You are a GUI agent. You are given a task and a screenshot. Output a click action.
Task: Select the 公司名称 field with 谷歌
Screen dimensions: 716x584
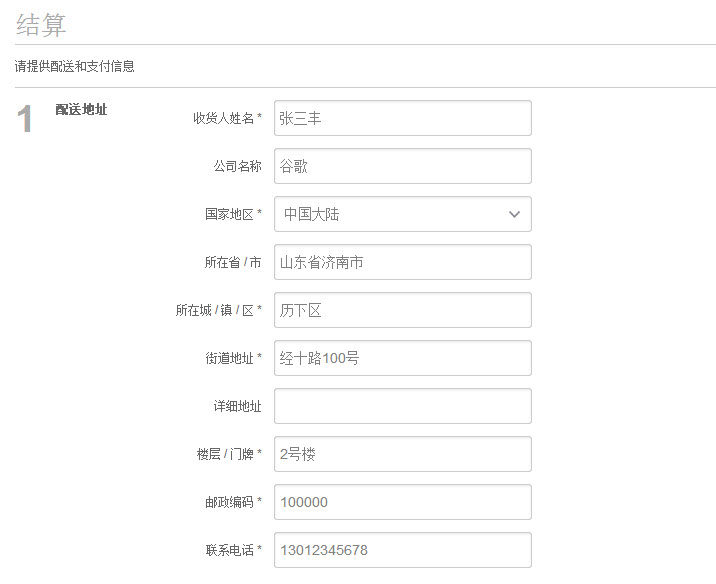tap(403, 166)
